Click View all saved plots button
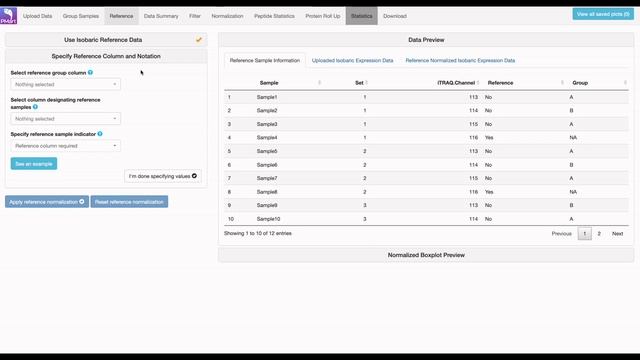 click(603, 14)
